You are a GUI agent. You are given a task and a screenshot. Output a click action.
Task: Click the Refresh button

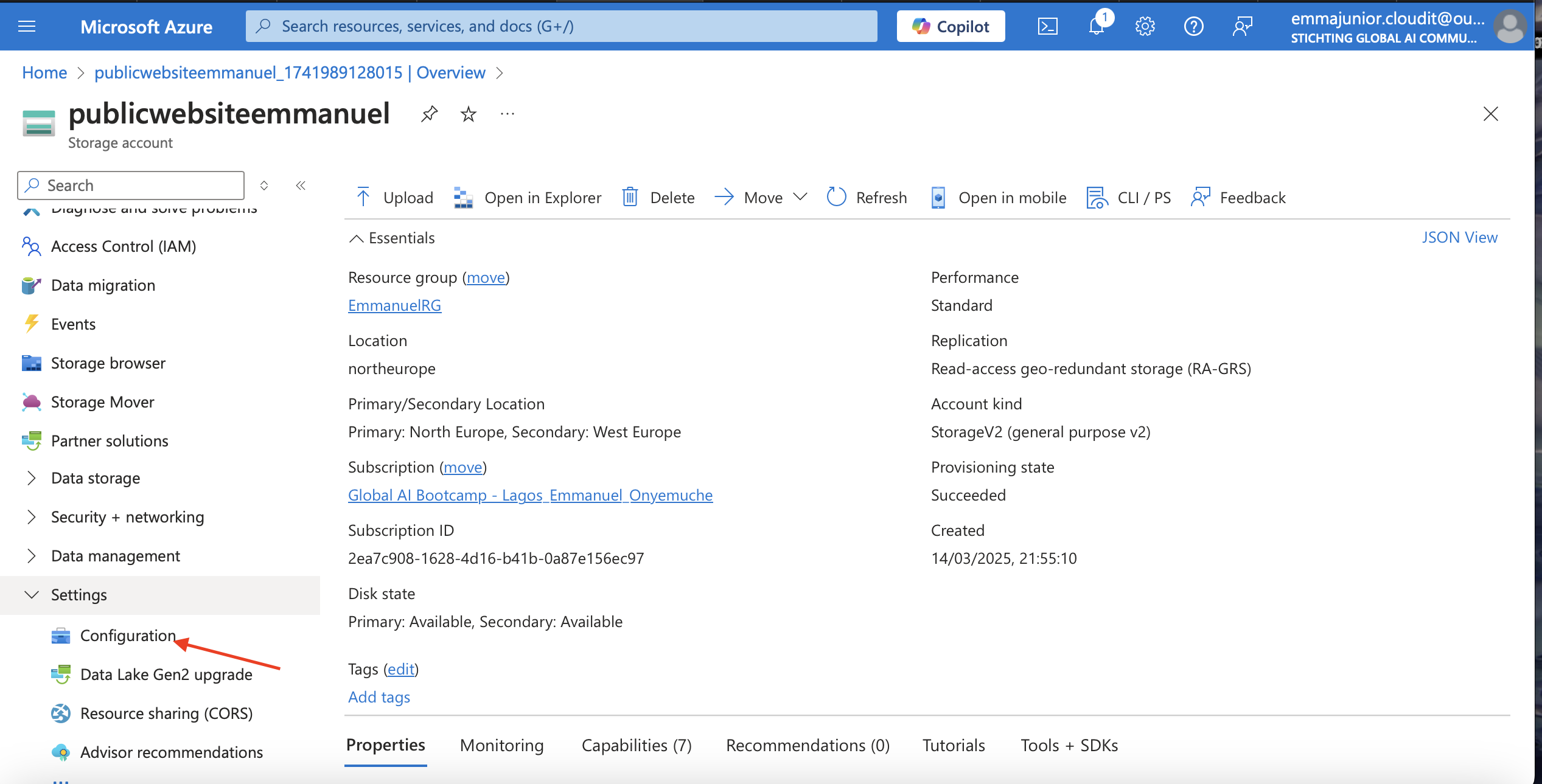(867, 198)
